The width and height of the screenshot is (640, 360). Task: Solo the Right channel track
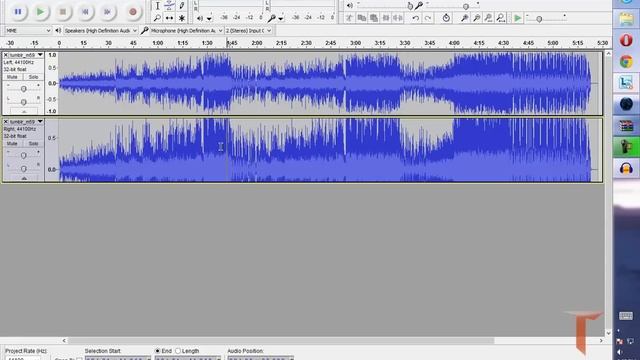pyautogui.click(x=33, y=144)
